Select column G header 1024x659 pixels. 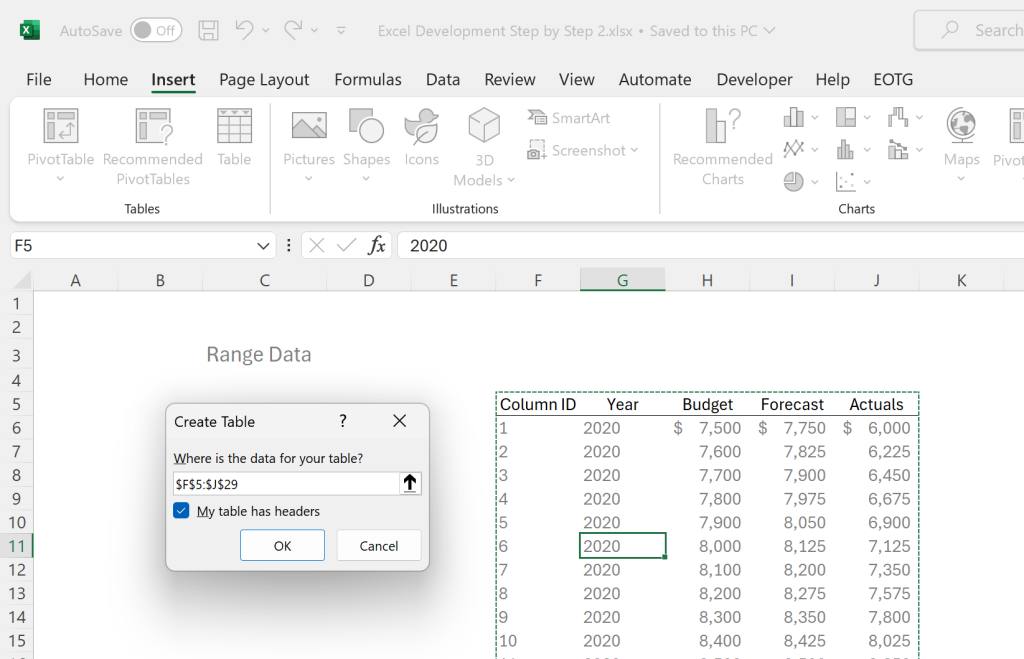(622, 280)
